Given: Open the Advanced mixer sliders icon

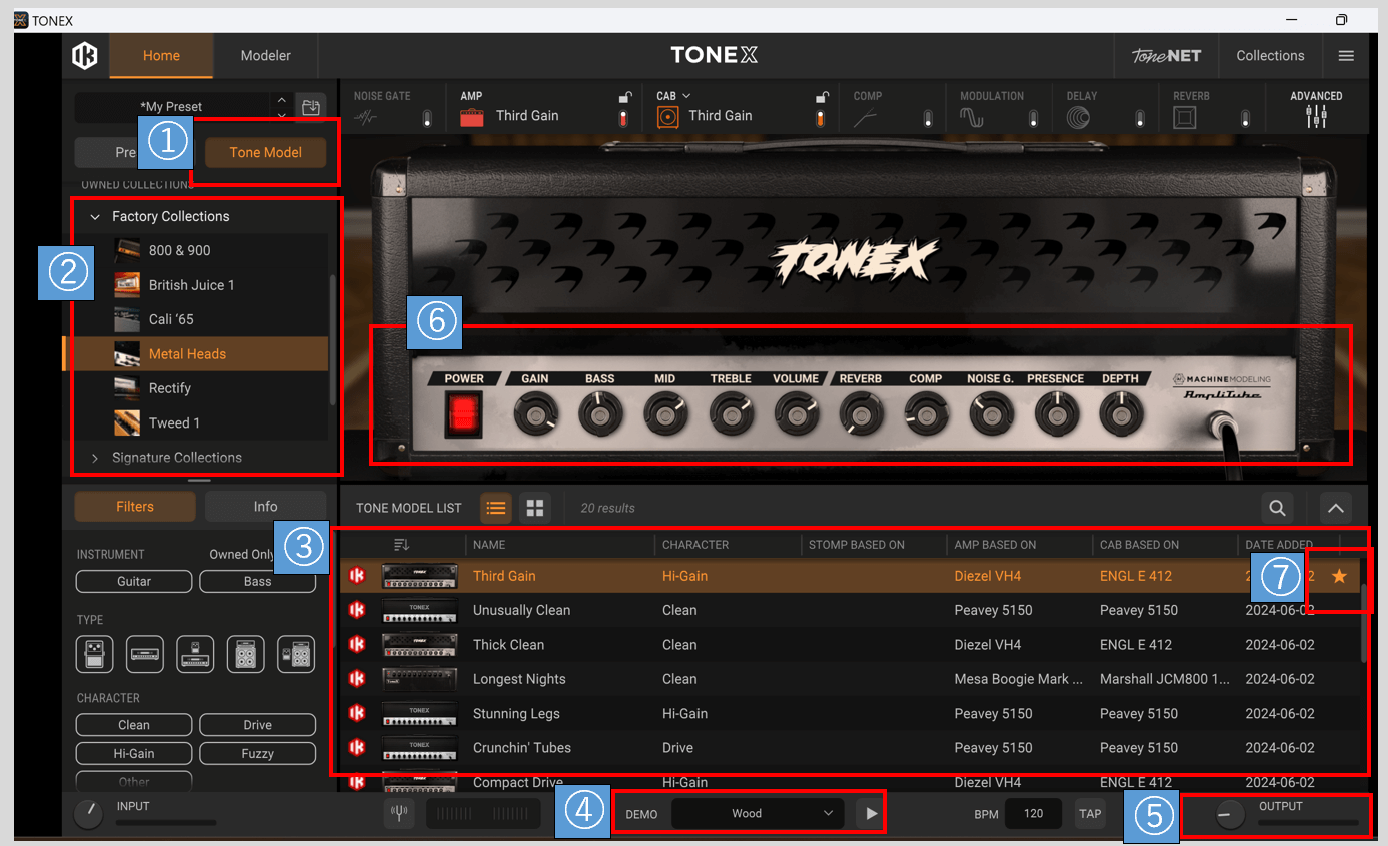Looking at the screenshot, I should click(x=1316, y=117).
